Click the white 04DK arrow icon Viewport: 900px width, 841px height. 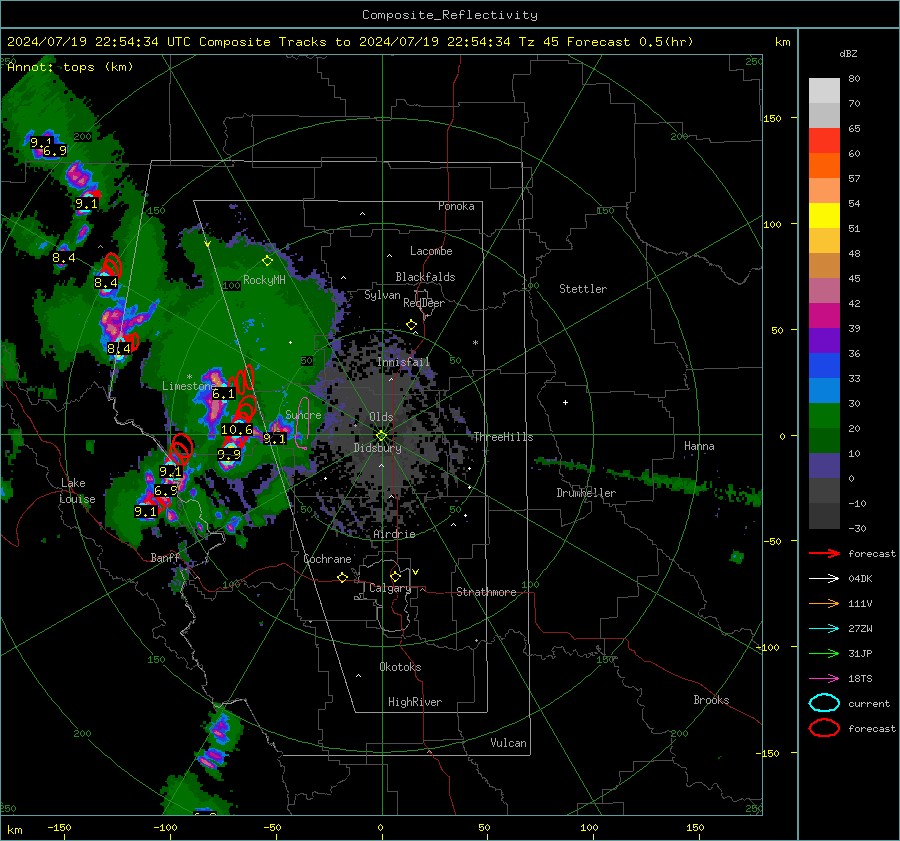[x=824, y=579]
